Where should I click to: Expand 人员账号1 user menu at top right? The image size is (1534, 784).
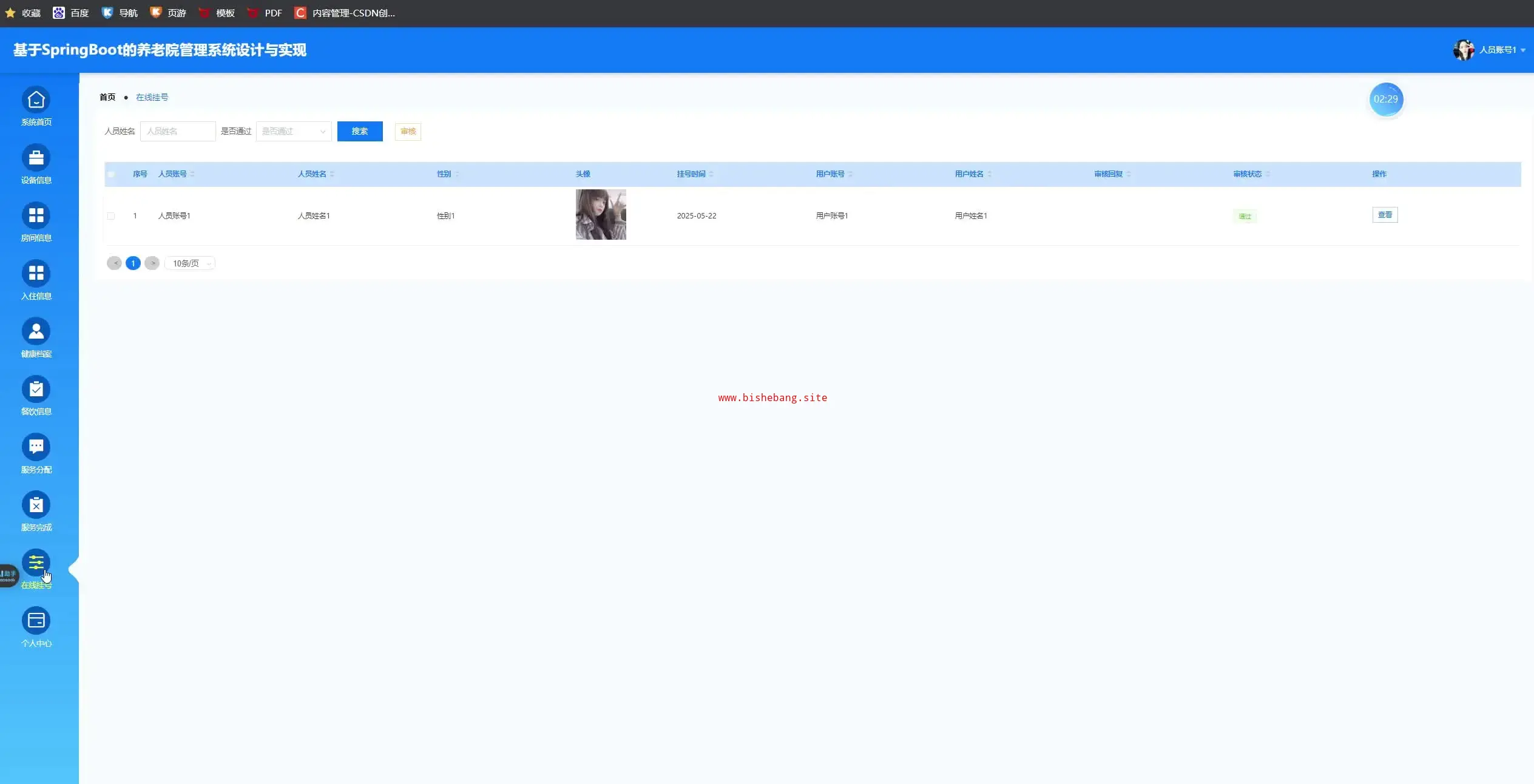coord(1497,50)
